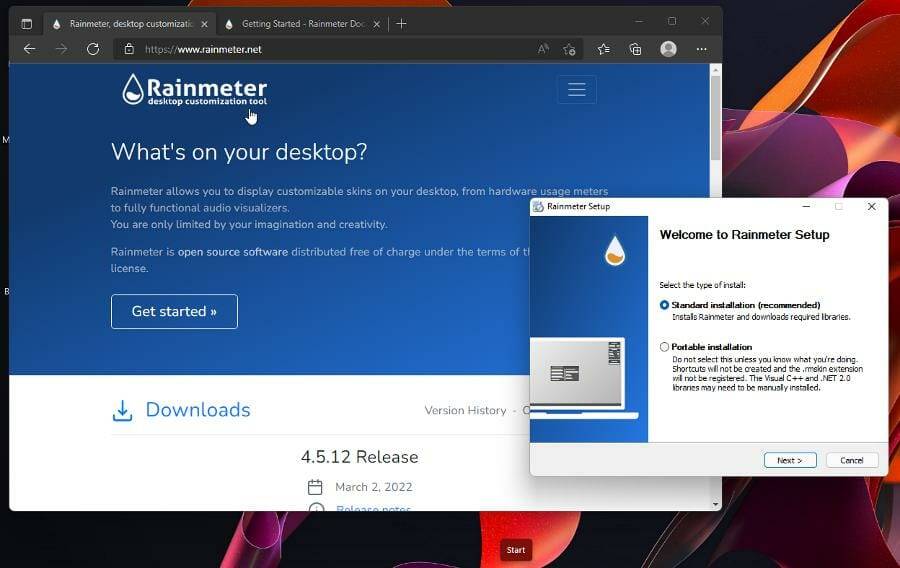Reload the page with the refresh icon
900x568 pixels.
93,49
